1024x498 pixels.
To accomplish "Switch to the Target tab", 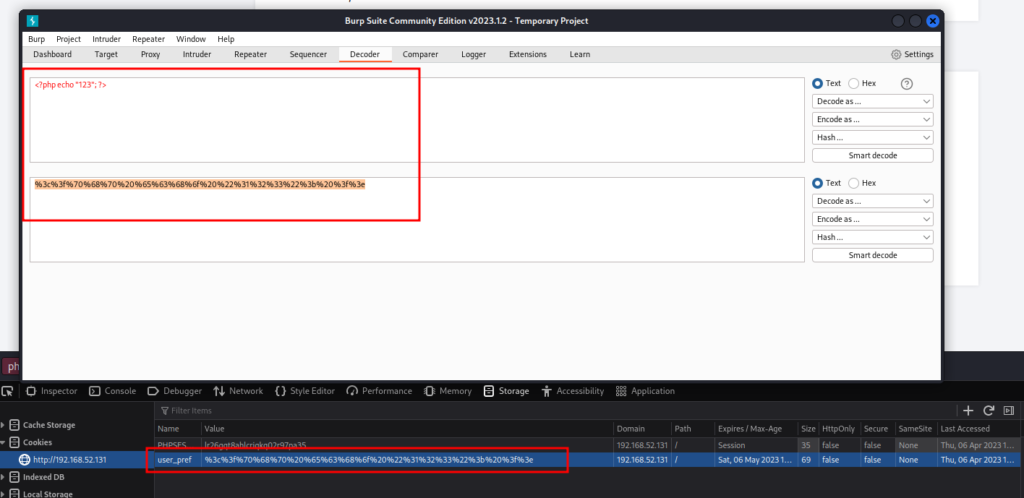I will pyautogui.click(x=106, y=54).
